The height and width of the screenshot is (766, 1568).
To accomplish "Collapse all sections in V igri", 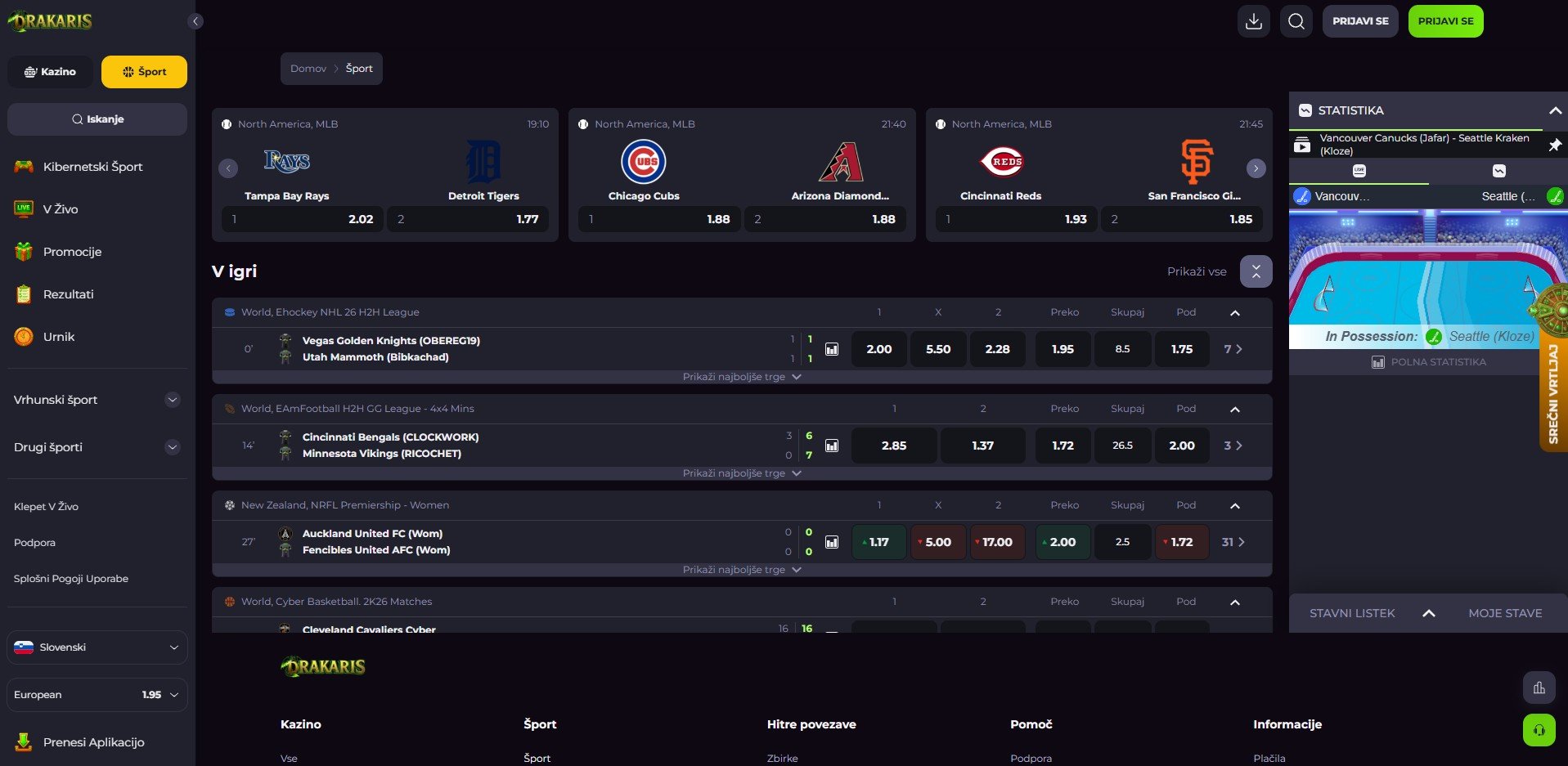I will [1256, 271].
